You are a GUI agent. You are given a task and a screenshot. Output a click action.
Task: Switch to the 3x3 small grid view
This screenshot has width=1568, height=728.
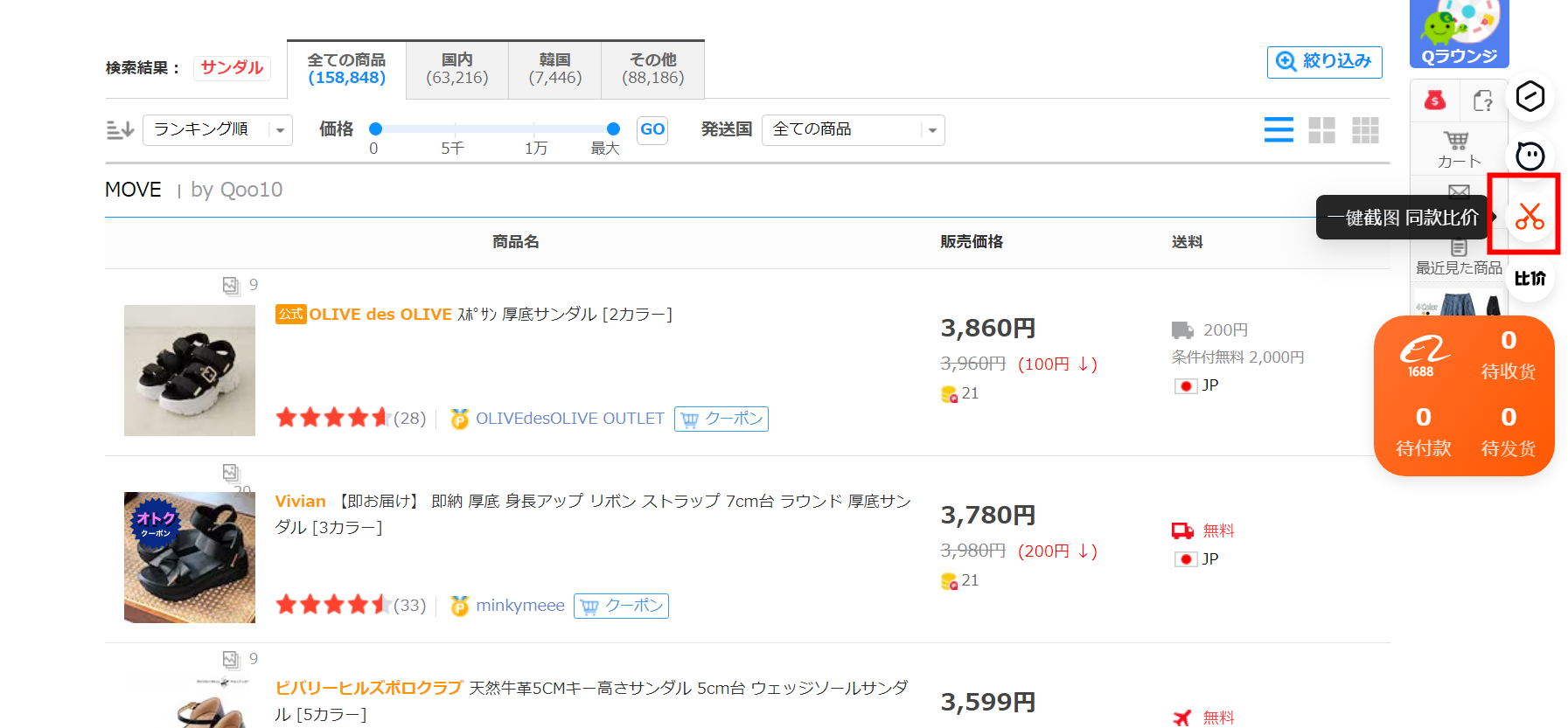1364,130
